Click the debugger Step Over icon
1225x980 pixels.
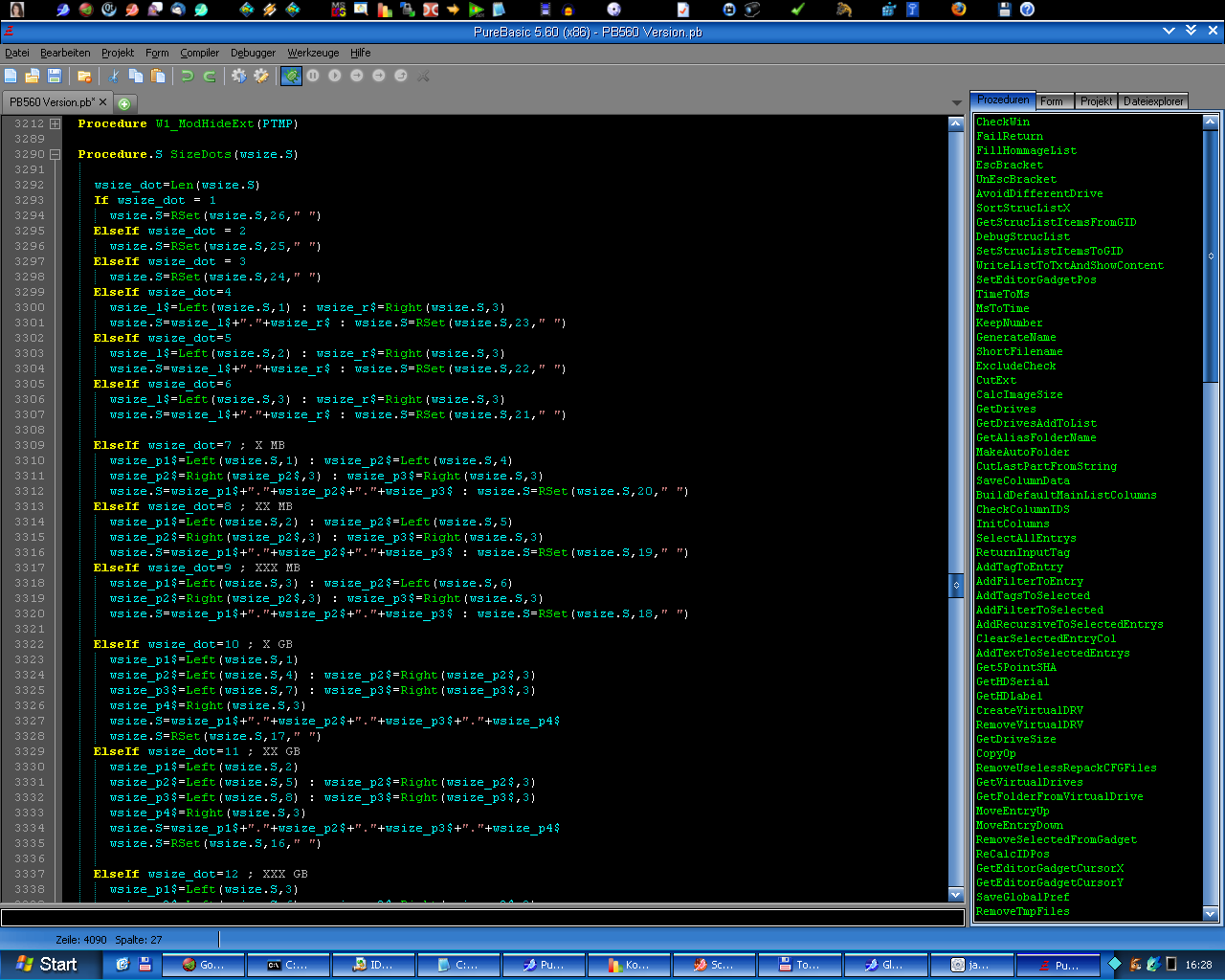tap(379, 76)
